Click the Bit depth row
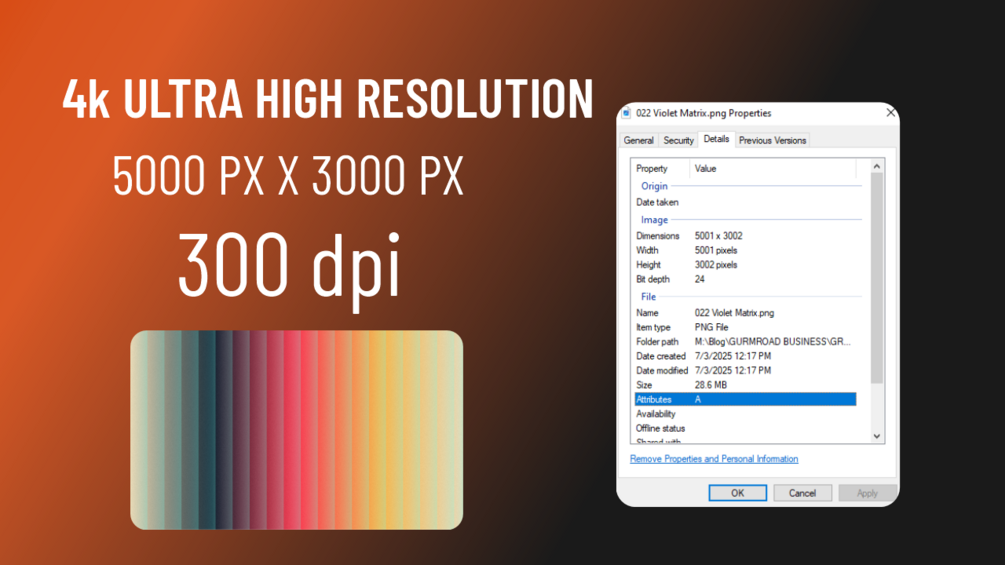The width and height of the screenshot is (1005, 565). [x=745, y=279]
